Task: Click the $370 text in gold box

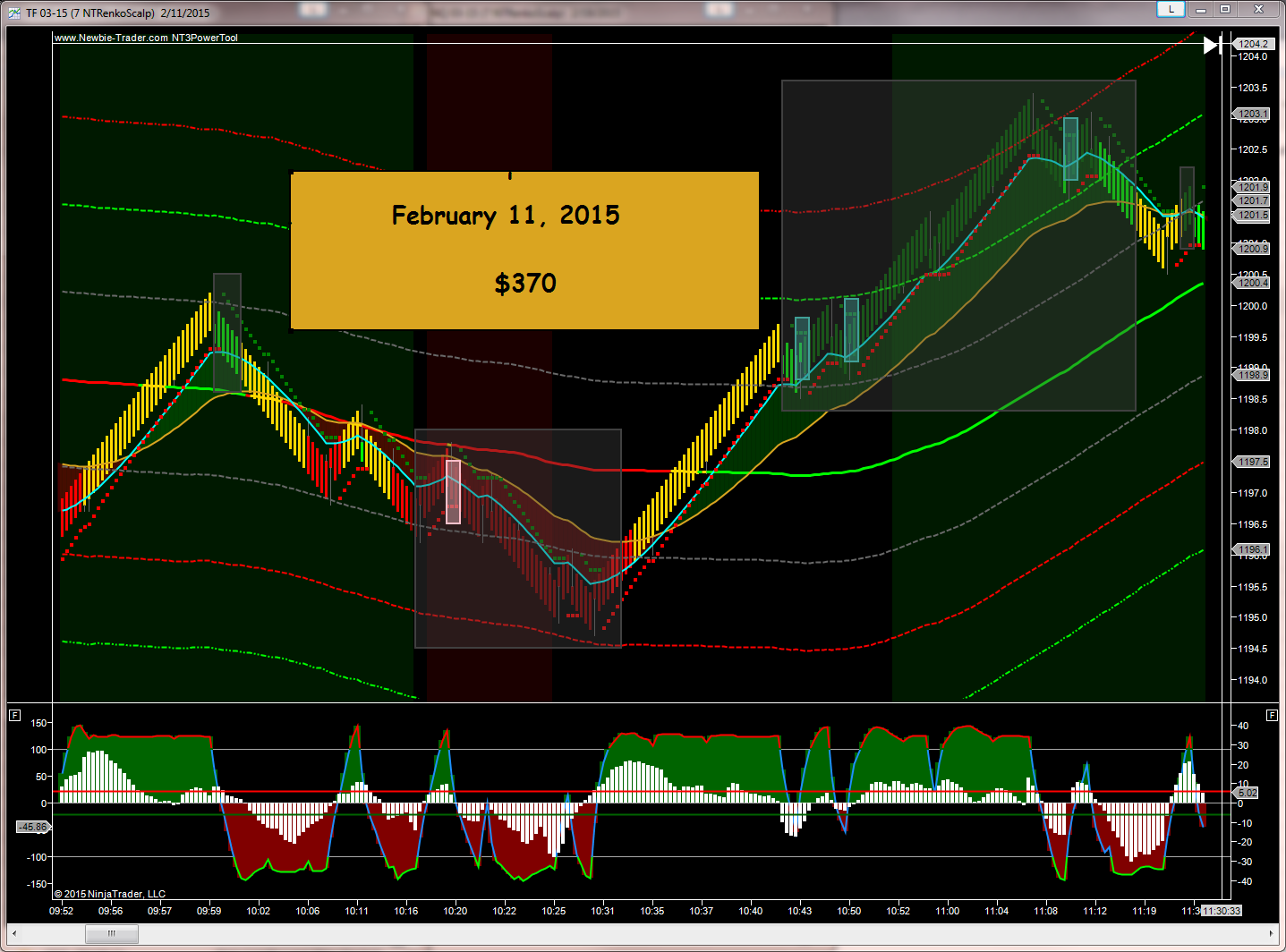Action: click(525, 283)
